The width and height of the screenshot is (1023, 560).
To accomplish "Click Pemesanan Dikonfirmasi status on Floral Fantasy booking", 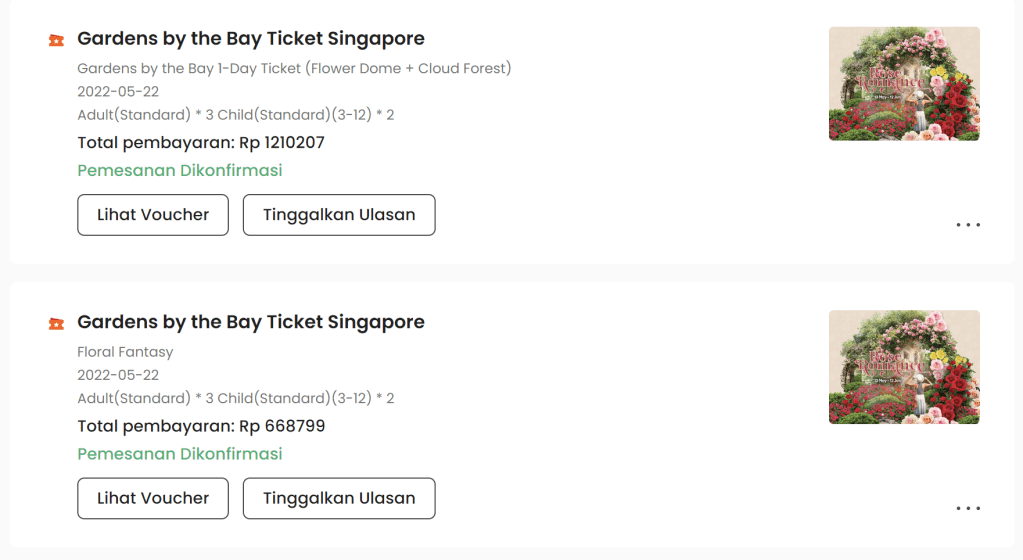I will click(180, 454).
